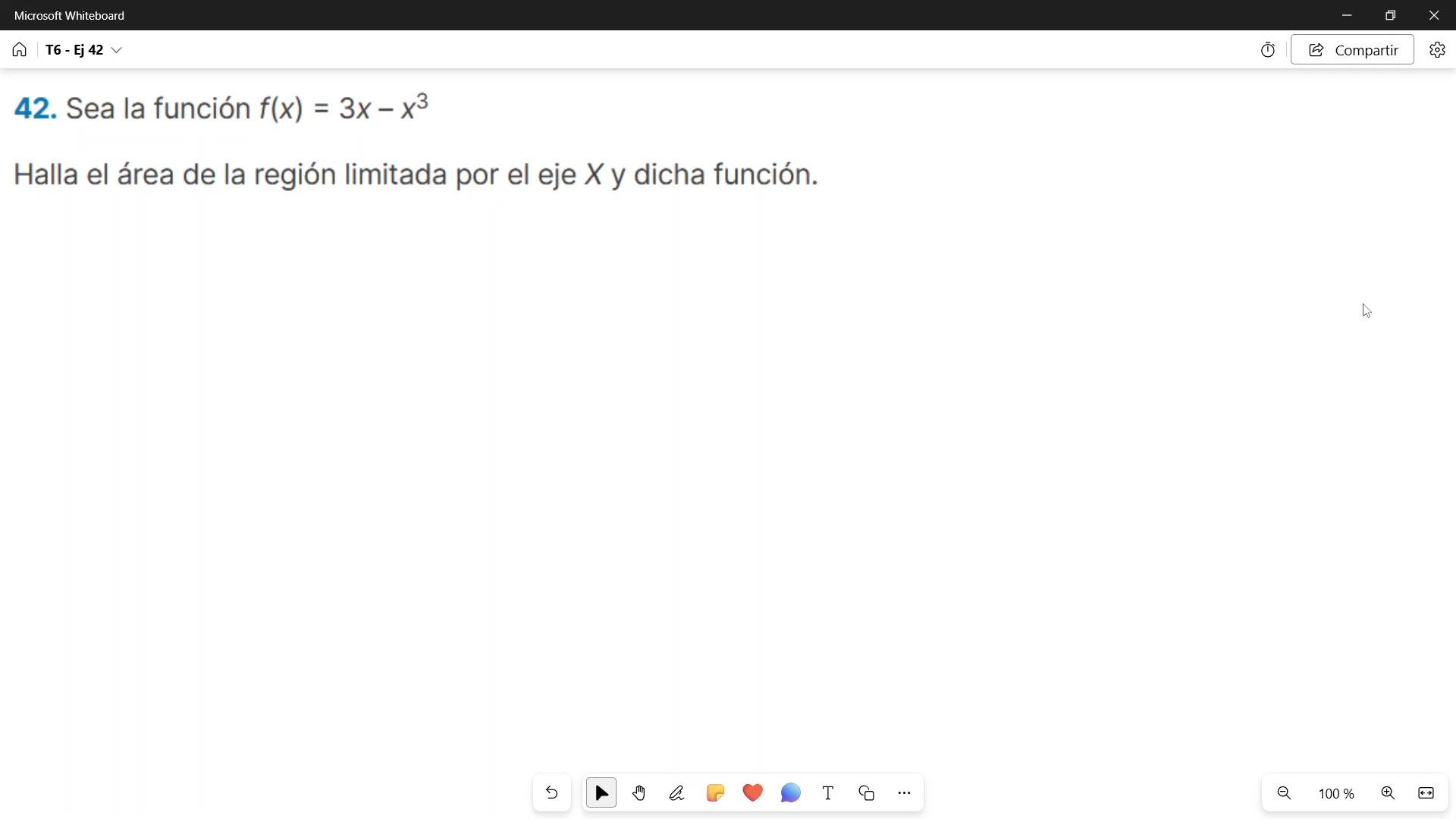Open the Settings gear menu
The height and width of the screenshot is (819, 1456).
tap(1437, 50)
